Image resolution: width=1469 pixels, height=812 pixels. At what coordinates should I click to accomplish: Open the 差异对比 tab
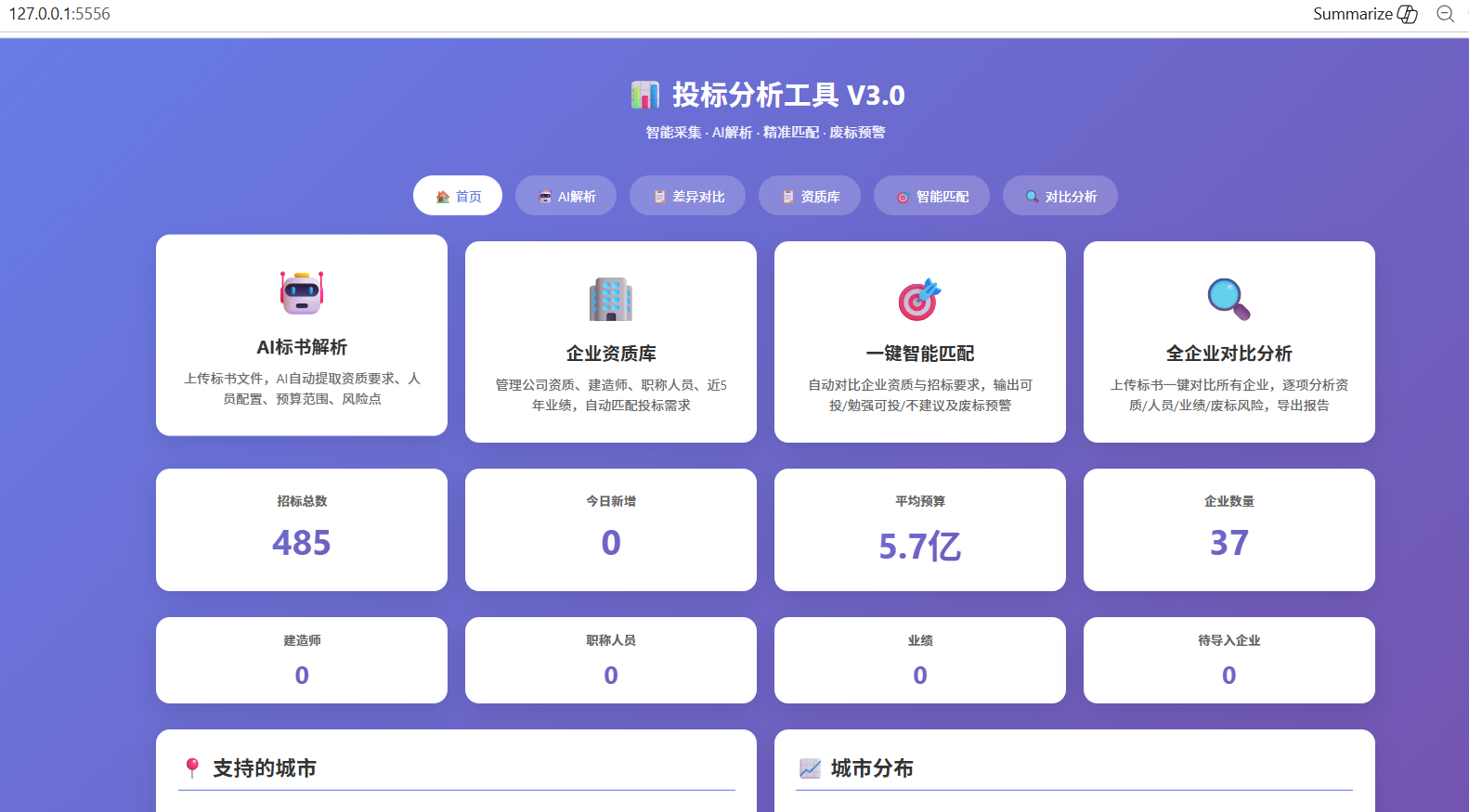687,196
